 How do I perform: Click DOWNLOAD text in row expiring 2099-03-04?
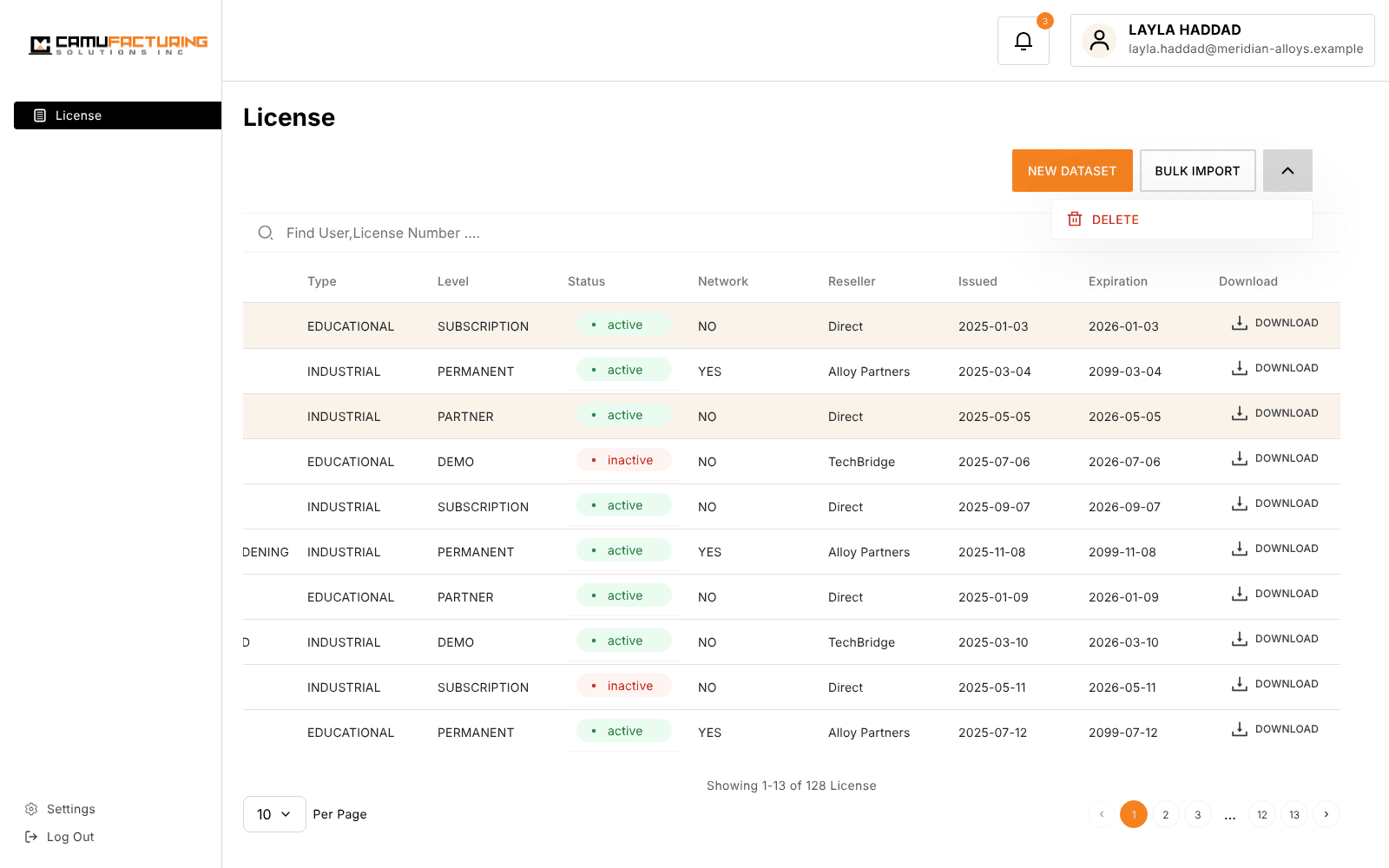click(1287, 368)
